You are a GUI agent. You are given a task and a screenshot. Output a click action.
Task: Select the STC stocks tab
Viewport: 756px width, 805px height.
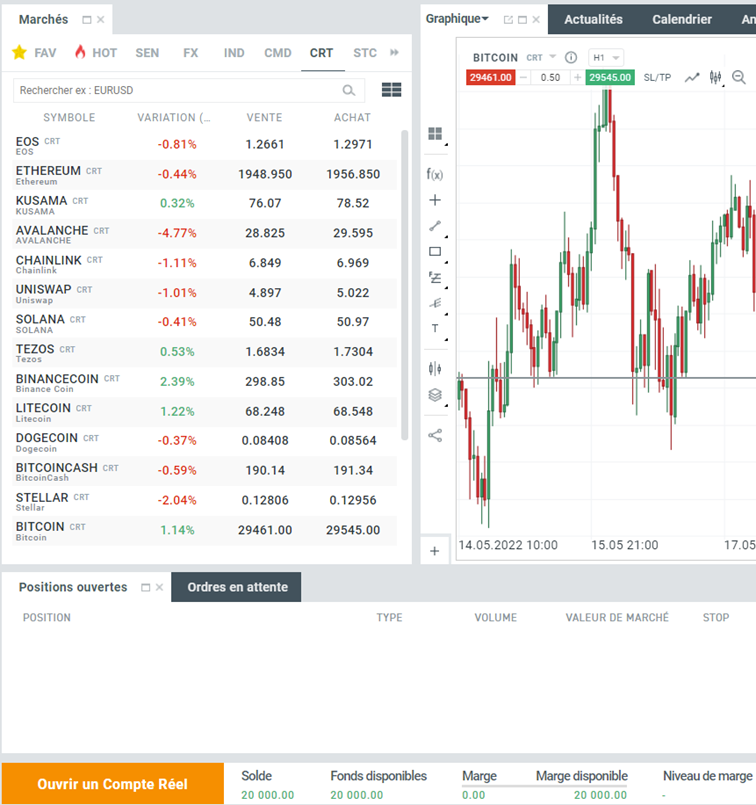tap(365, 52)
